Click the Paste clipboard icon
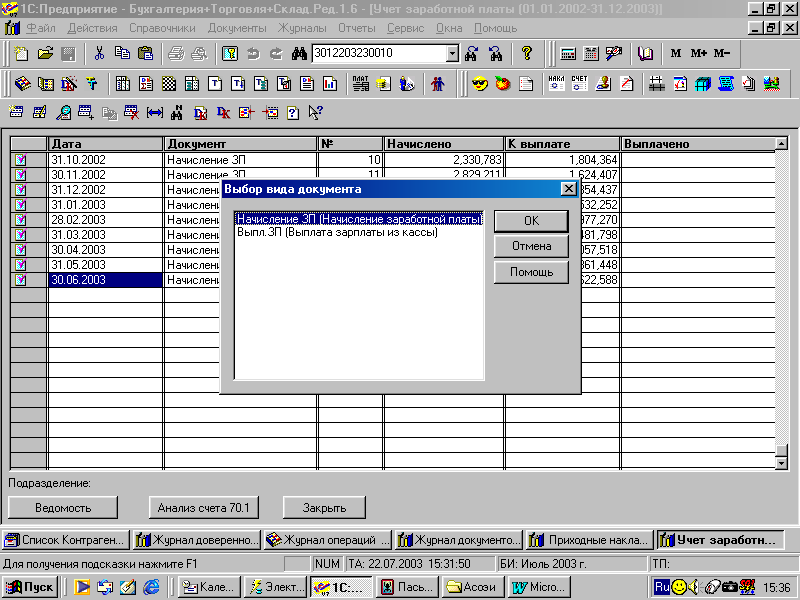800x600 pixels. click(145, 53)
